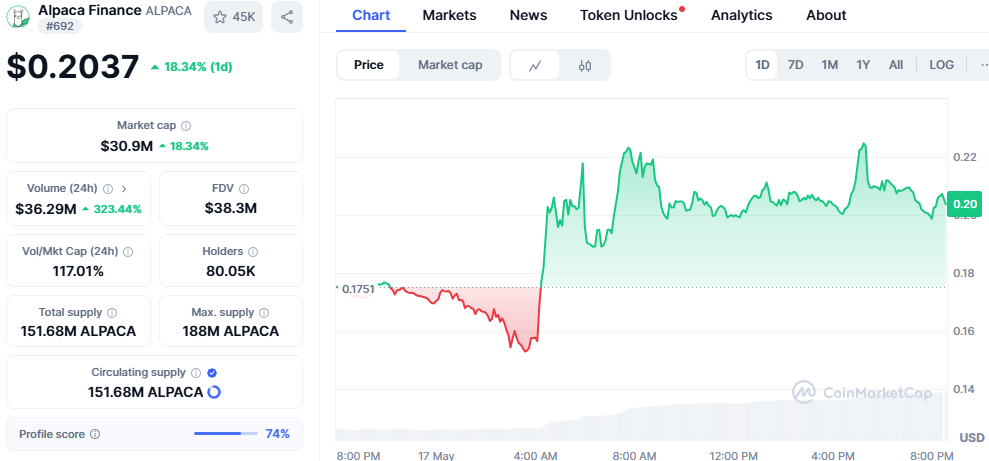Click the Alpaca Finance token logo

18,16
